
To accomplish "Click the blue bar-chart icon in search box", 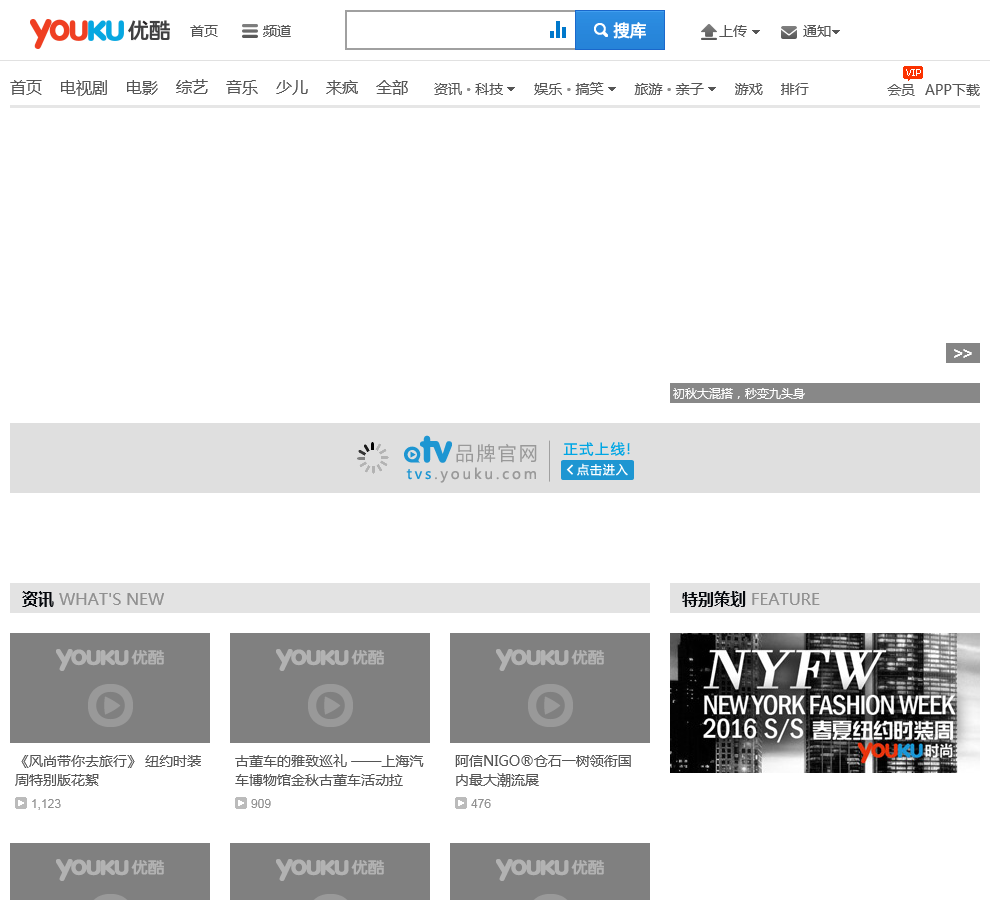I will coord(558,30).
